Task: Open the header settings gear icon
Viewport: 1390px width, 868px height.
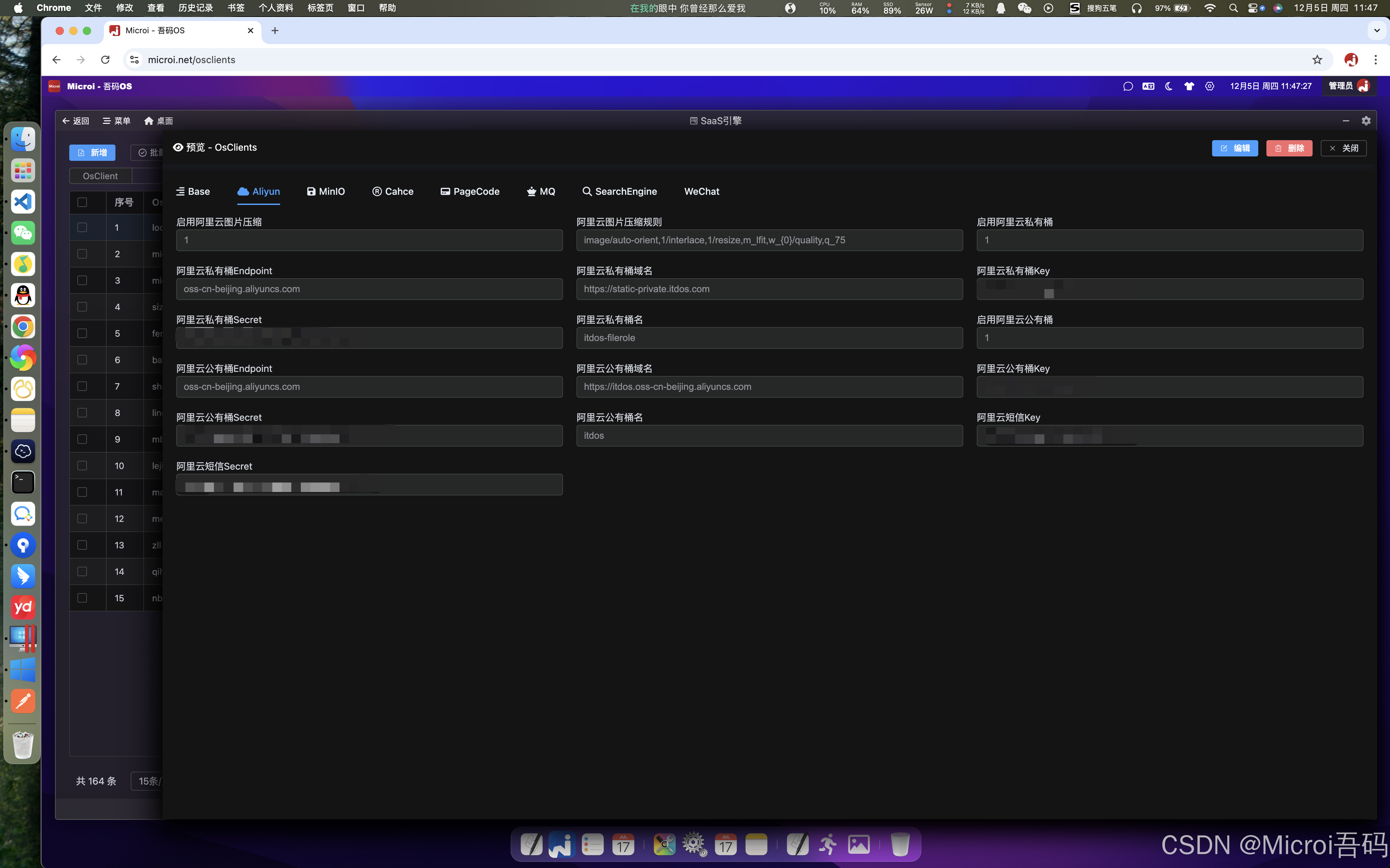Action: [x=1210, y=86]
